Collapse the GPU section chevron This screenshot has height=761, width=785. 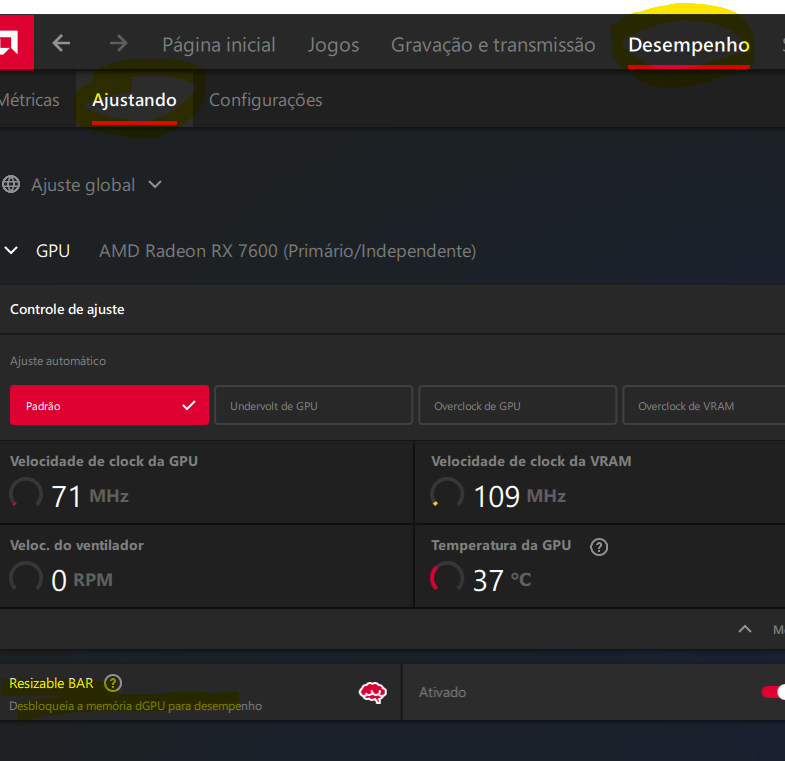coord(11,250)
